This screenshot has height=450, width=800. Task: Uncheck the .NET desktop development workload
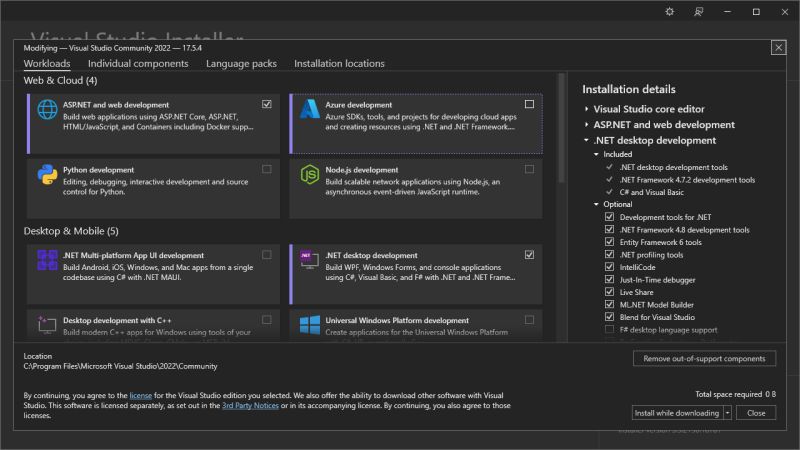pyautogui.click(x=529, y=255)
